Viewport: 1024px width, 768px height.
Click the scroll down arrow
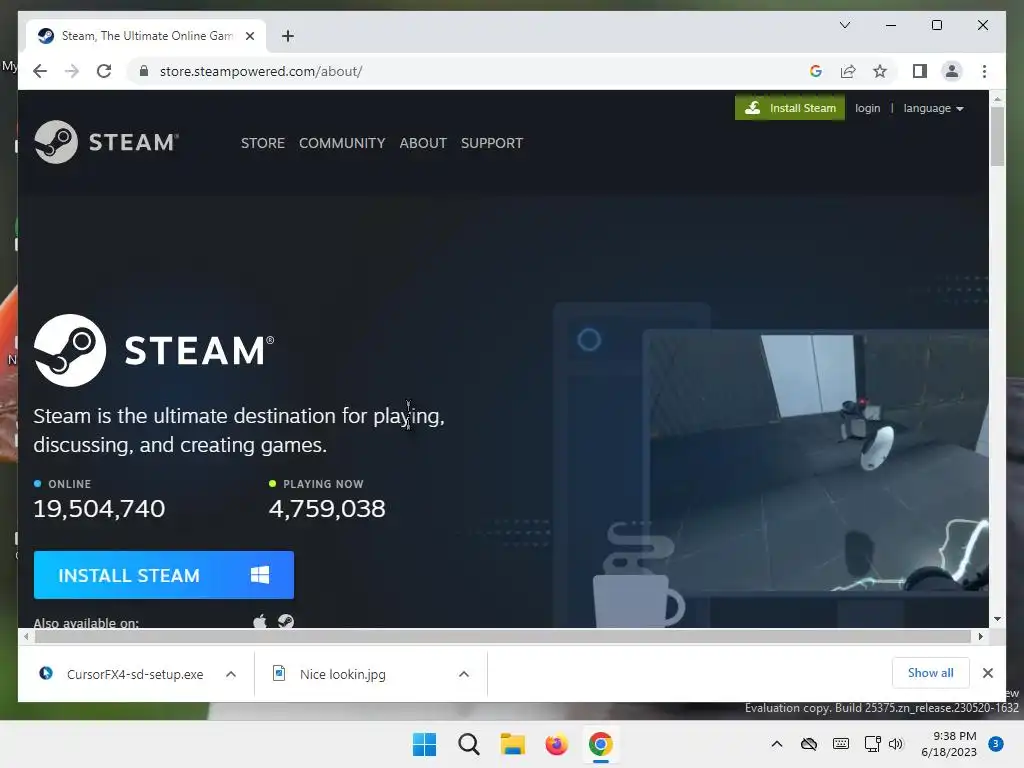[997, 618]
